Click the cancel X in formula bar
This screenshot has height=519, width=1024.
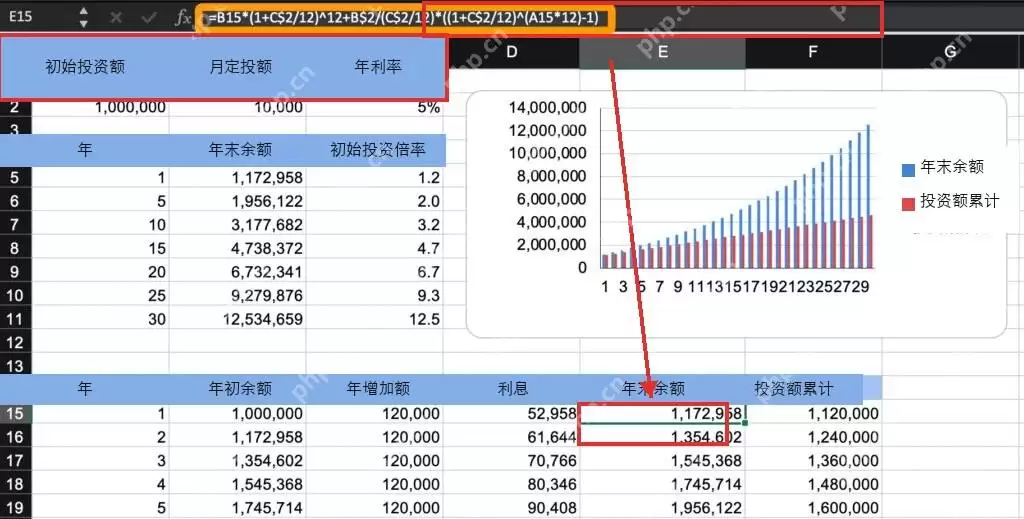coord(116,17)
